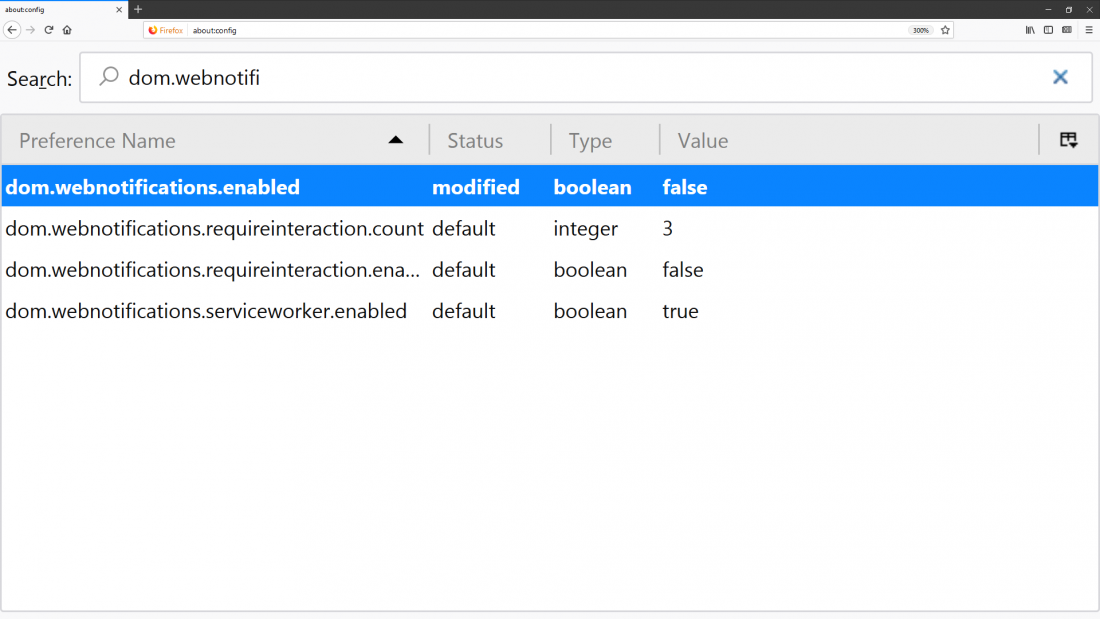Show sidebars using the sidebar icon
Viewport: 1100px width, 619px height.
tap(1048, 30)
